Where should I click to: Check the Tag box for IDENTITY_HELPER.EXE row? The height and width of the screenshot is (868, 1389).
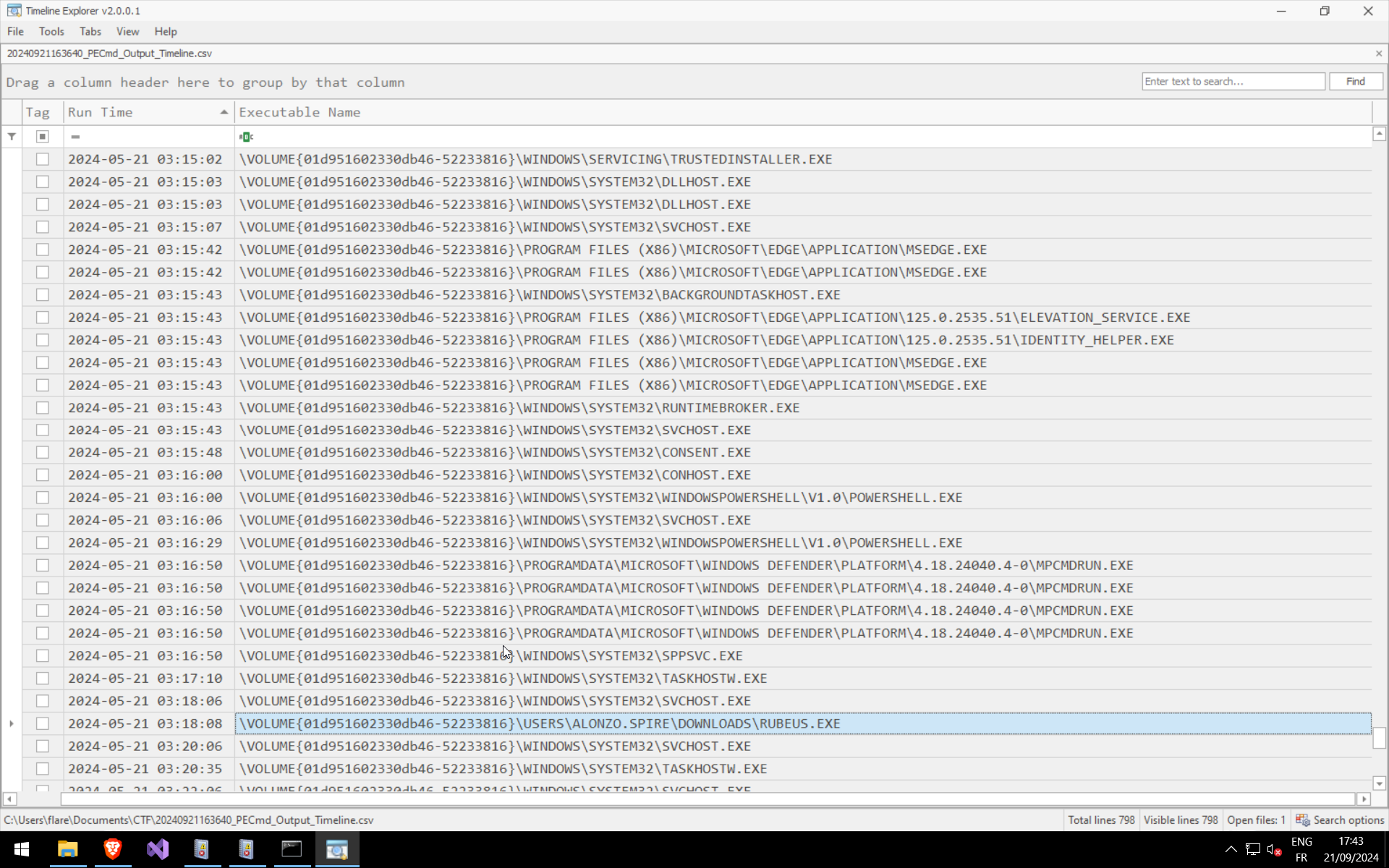pos(43,340)
